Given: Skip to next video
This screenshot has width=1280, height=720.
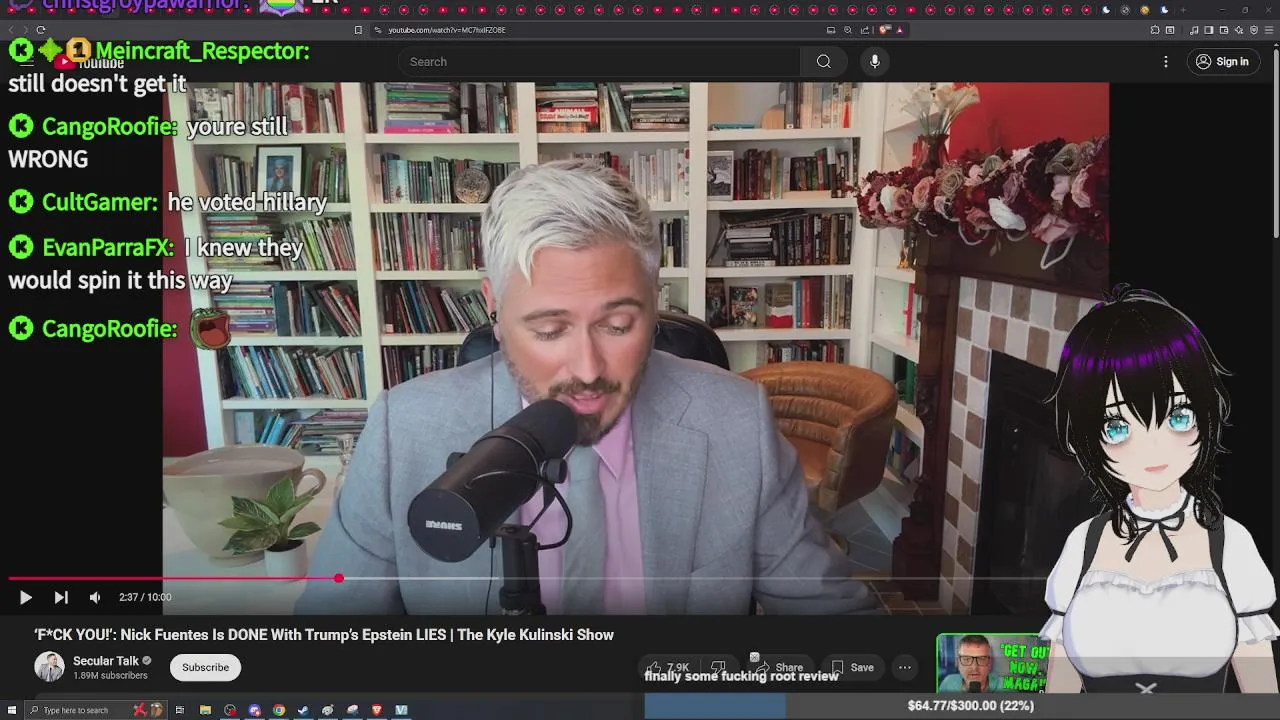Looking at the screenshot, I should (x=61, y=597).
